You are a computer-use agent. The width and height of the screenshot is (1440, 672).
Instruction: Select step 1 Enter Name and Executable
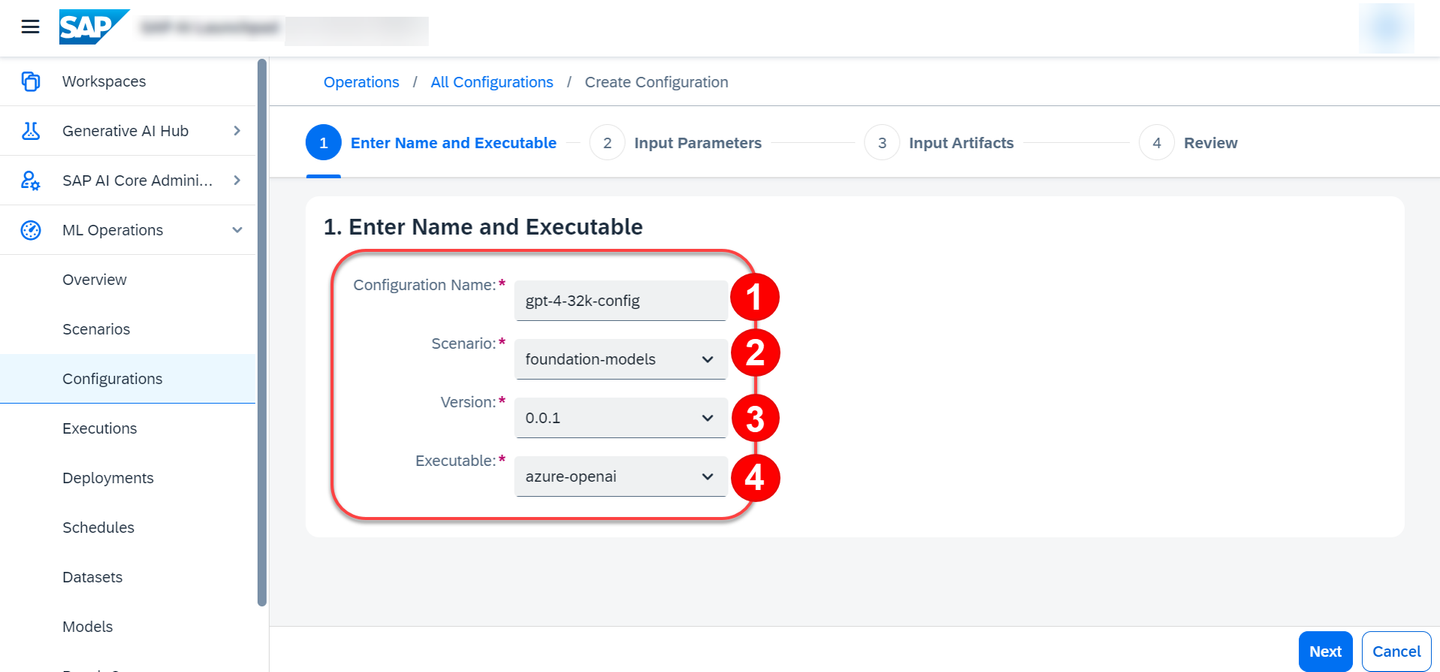point(431,143)
